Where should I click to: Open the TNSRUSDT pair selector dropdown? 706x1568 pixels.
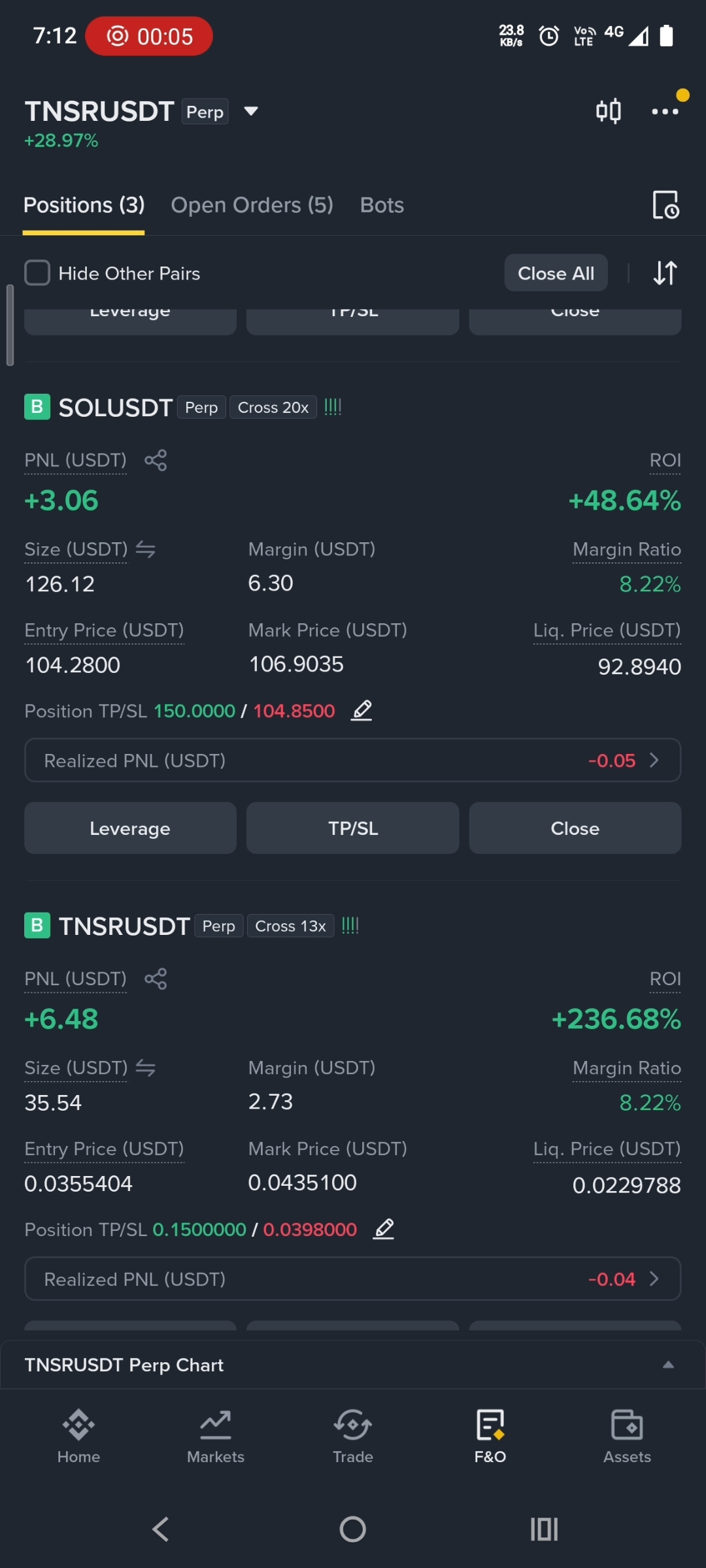pyautogui.click(x=251, y=112)
